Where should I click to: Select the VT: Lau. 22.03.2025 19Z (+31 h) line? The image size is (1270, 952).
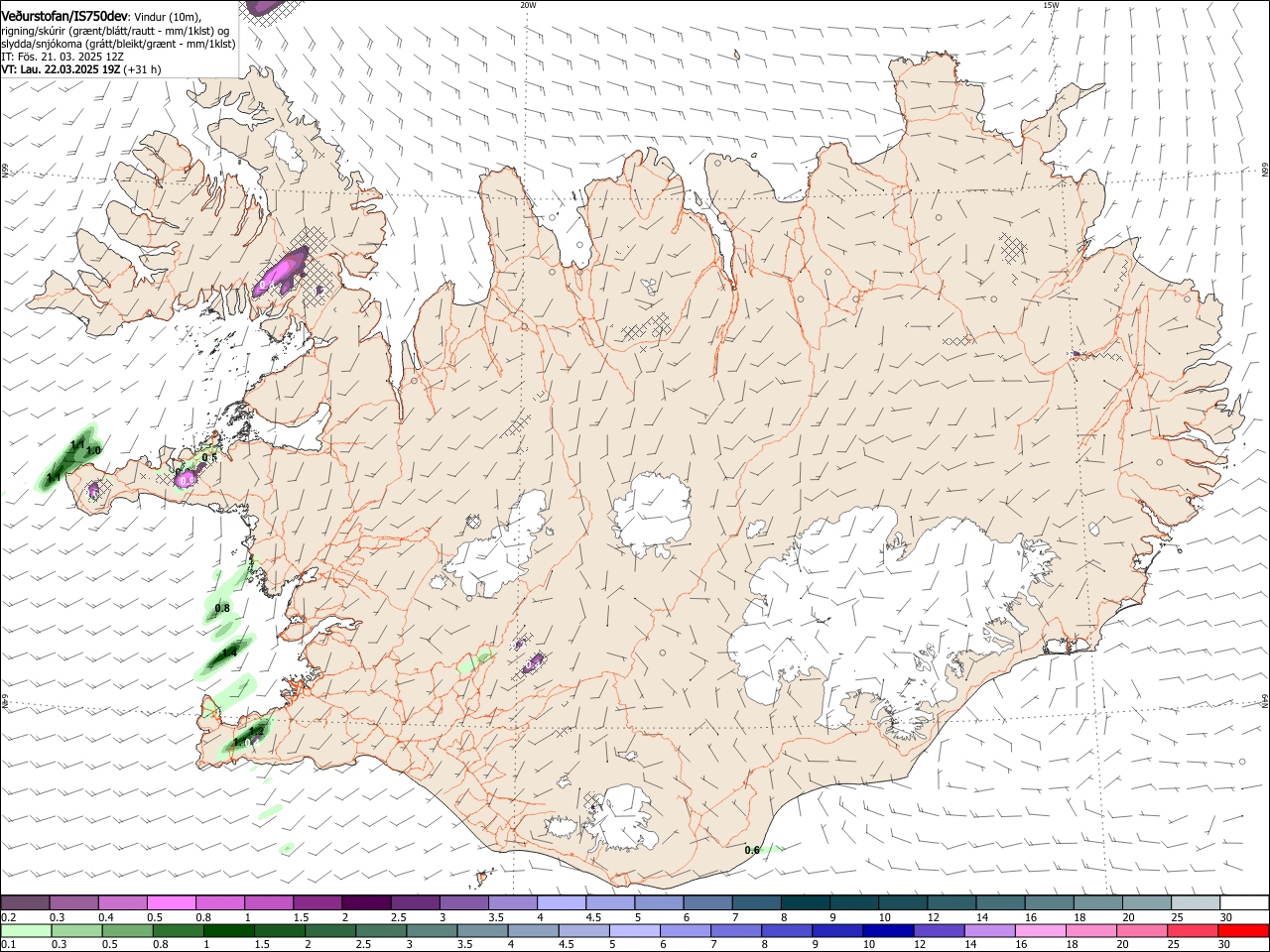[81, 70]
